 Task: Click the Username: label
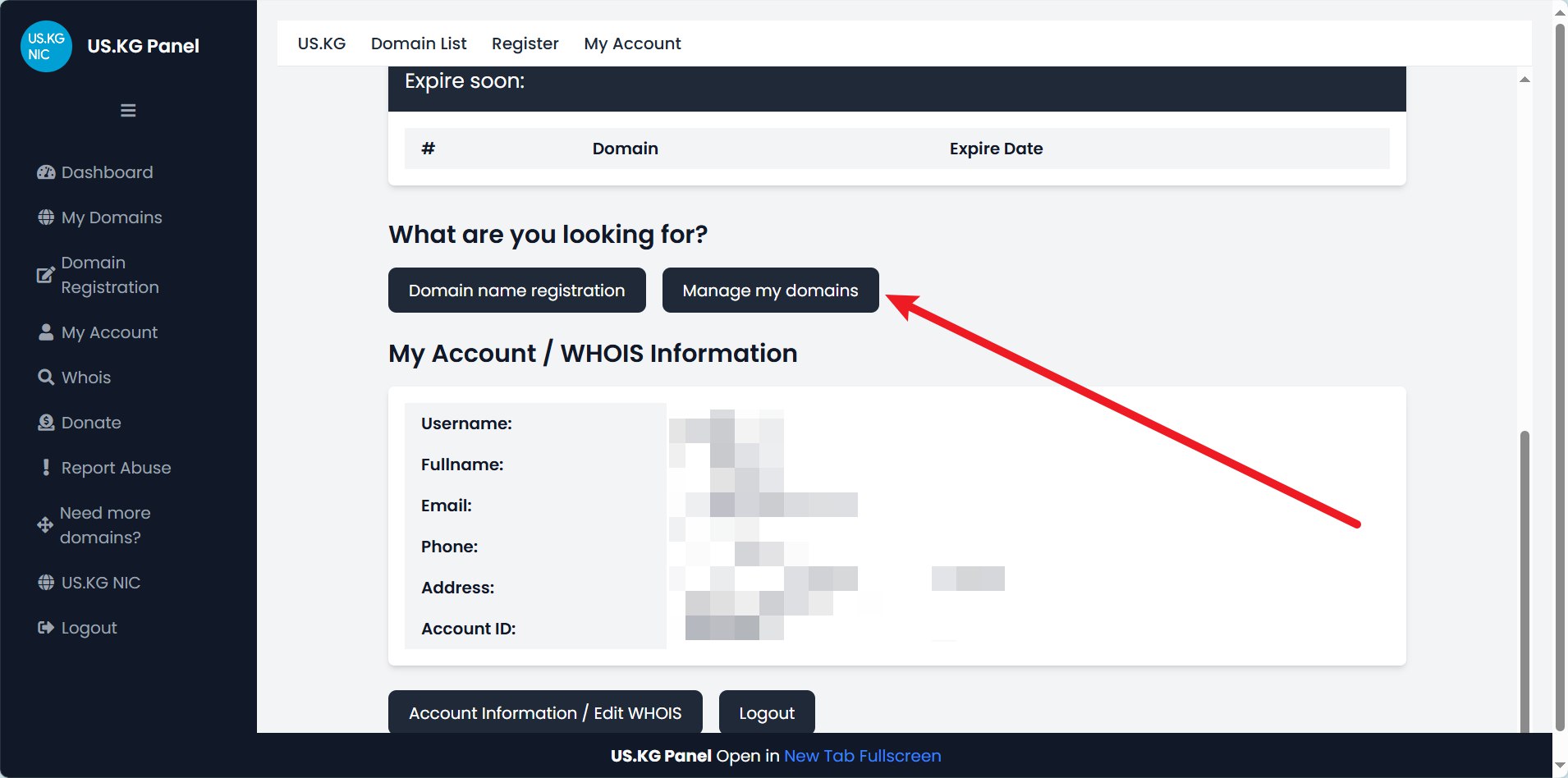click(x=466, y=423)
